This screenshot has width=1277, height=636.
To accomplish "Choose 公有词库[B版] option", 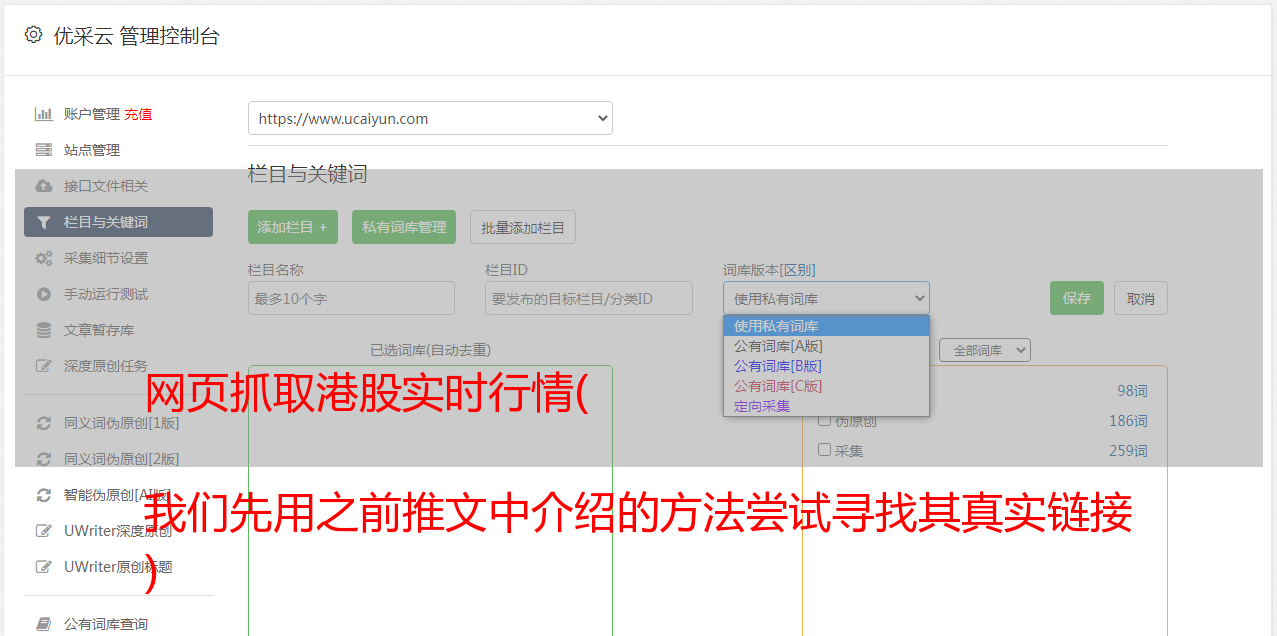I will tap(826, 366).
